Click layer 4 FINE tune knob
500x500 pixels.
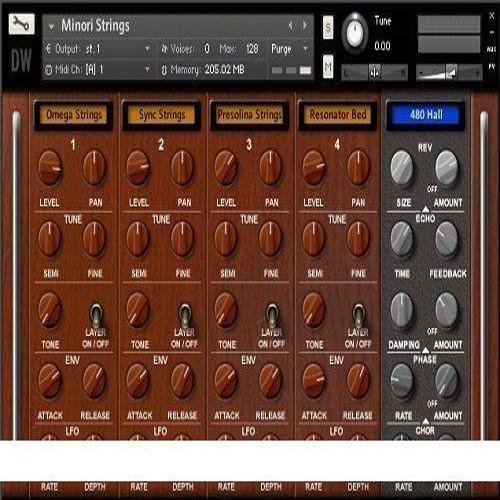(x=358, y=239)
